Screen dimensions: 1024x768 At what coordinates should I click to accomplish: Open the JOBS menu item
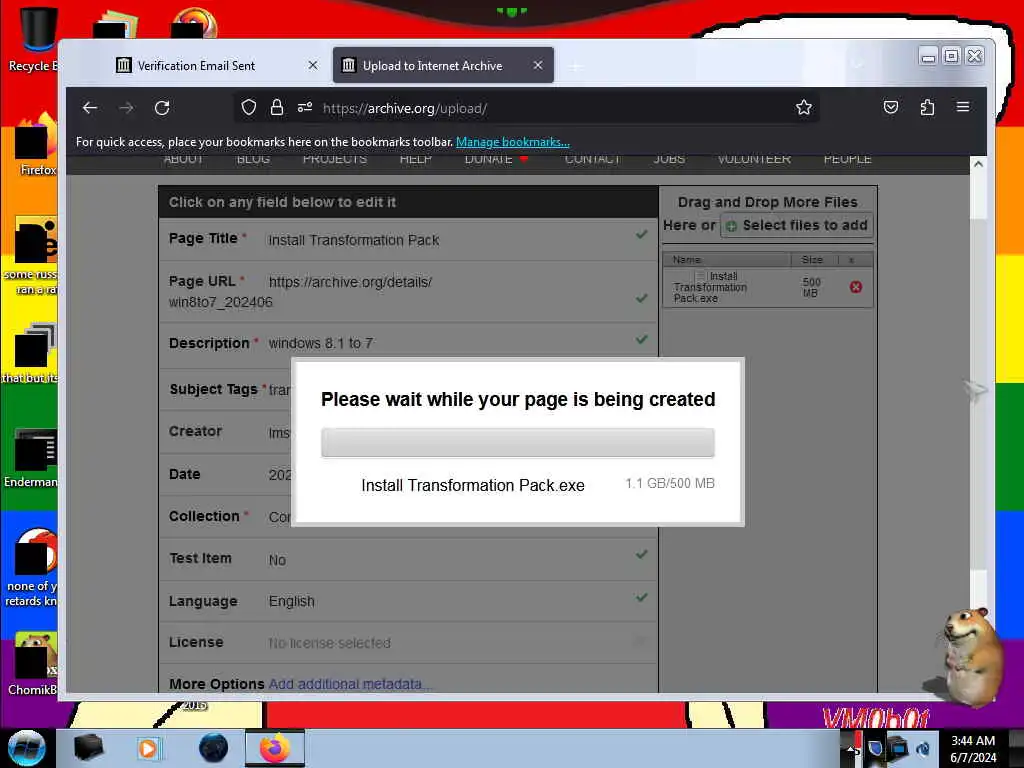669,159
